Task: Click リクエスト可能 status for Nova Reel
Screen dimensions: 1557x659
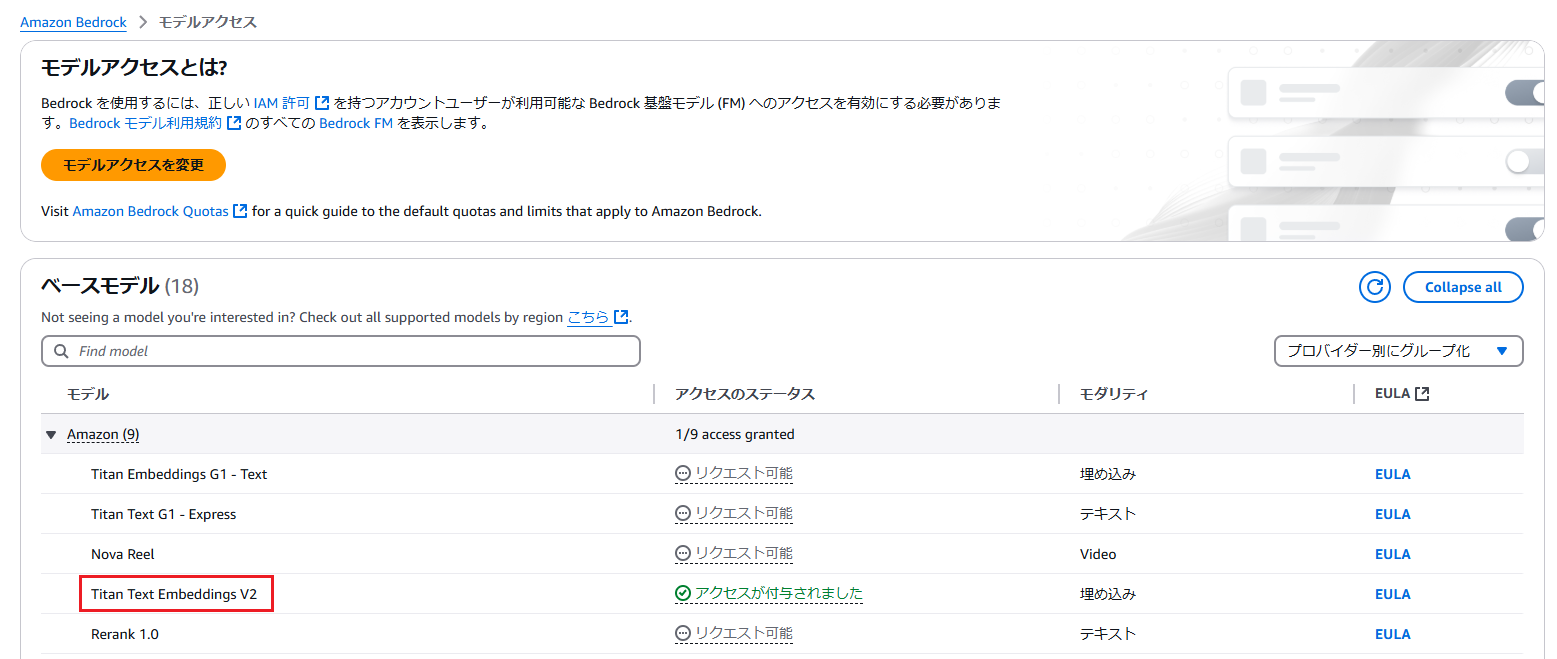Action: tap(744, 554)
